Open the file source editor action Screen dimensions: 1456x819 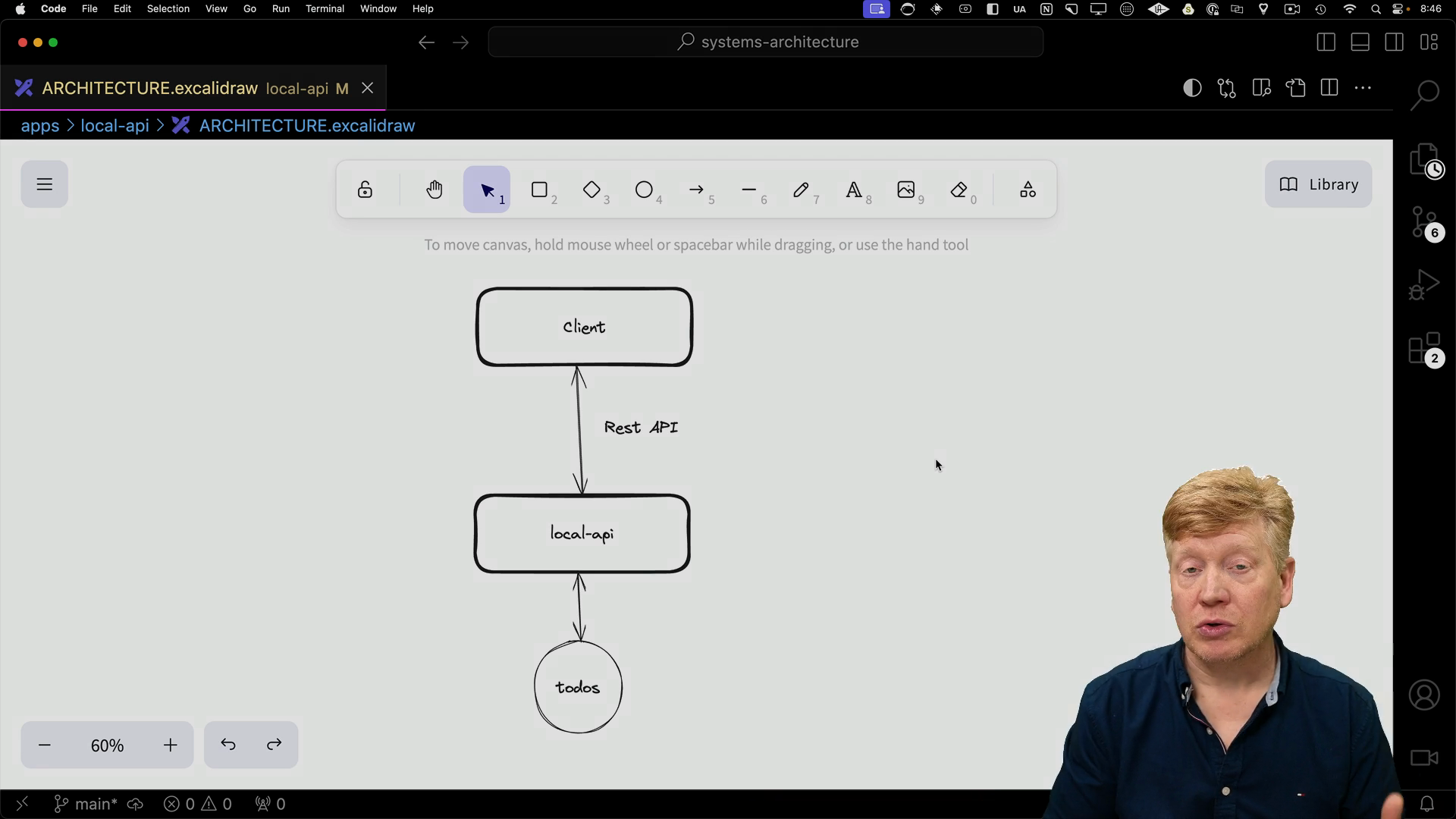click(x=1296, y=88)
